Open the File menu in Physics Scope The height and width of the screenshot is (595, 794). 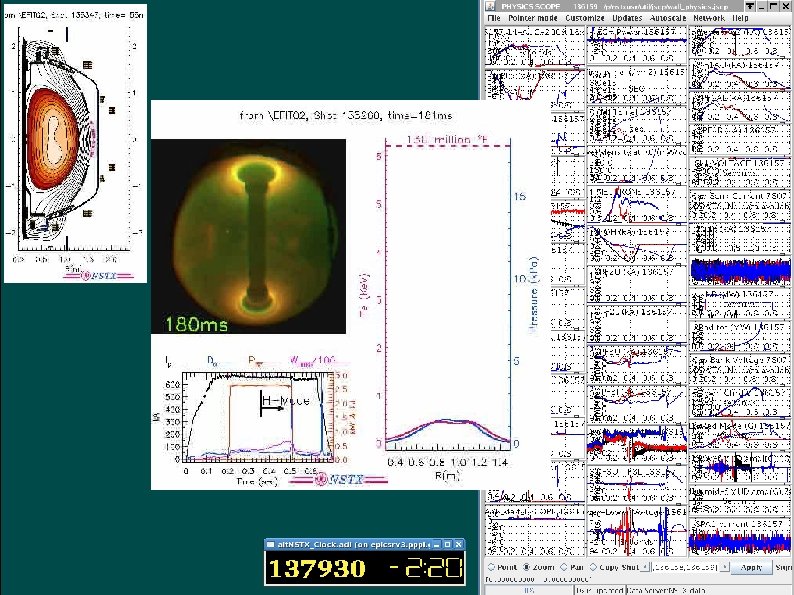pyautogui.click(x=494, y=18)
